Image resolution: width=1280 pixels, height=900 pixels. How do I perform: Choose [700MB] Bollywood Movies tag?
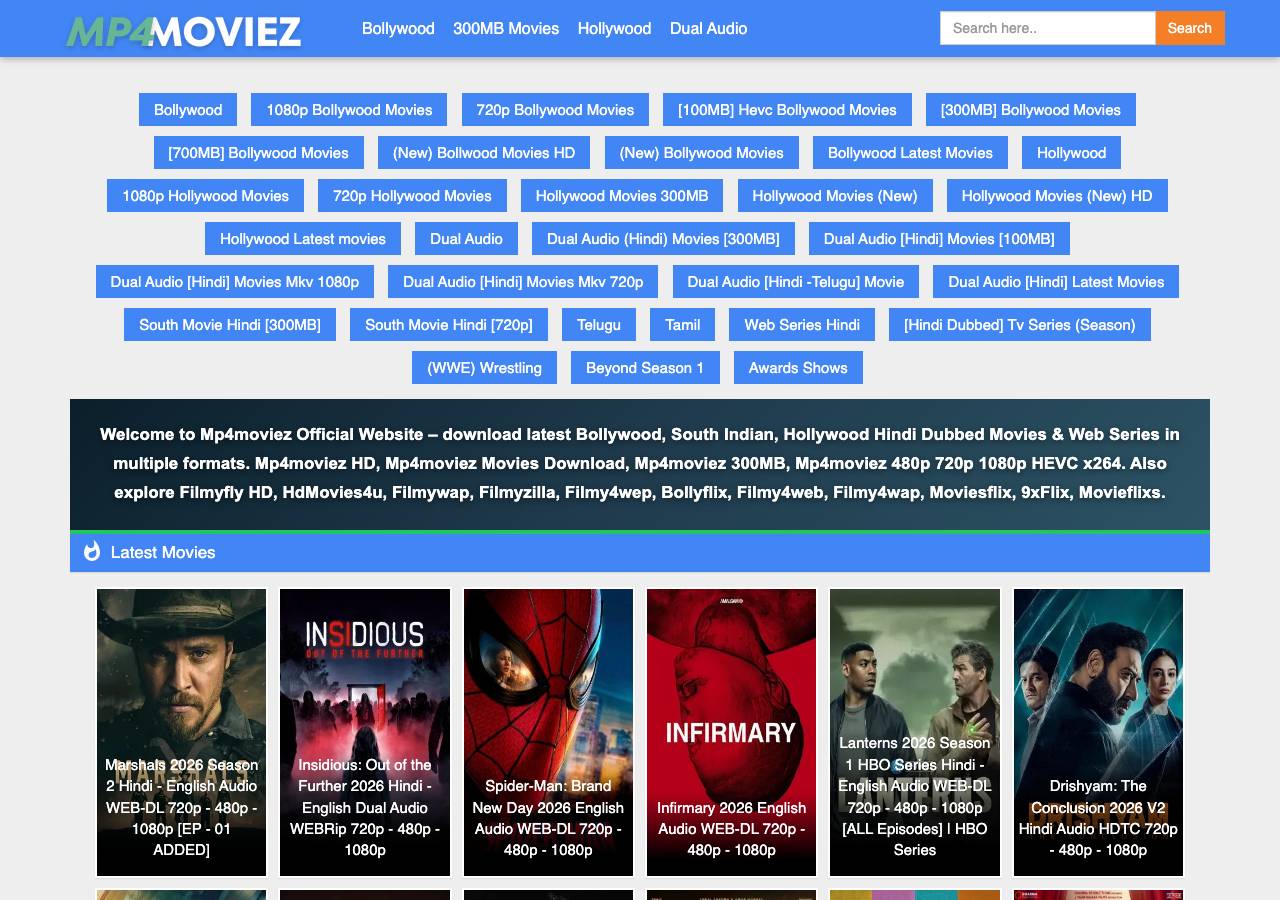259,153
